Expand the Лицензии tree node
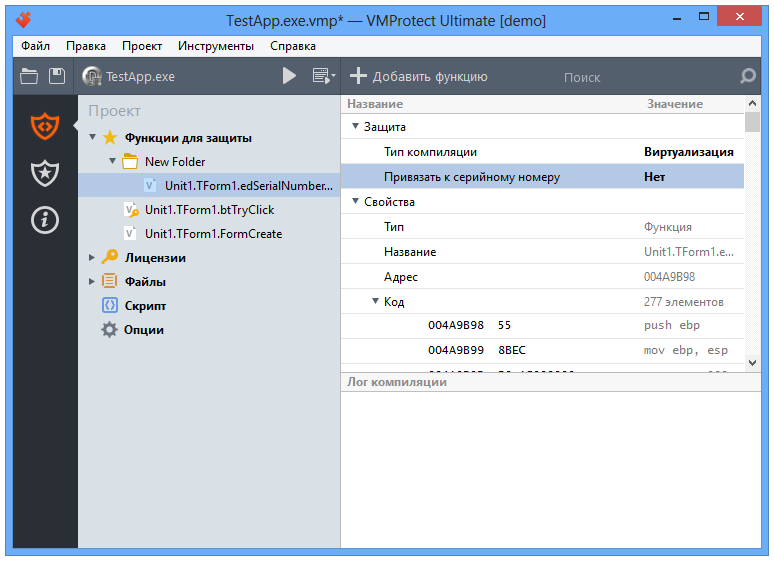The image size is (774, 561). tap(91, 257)
